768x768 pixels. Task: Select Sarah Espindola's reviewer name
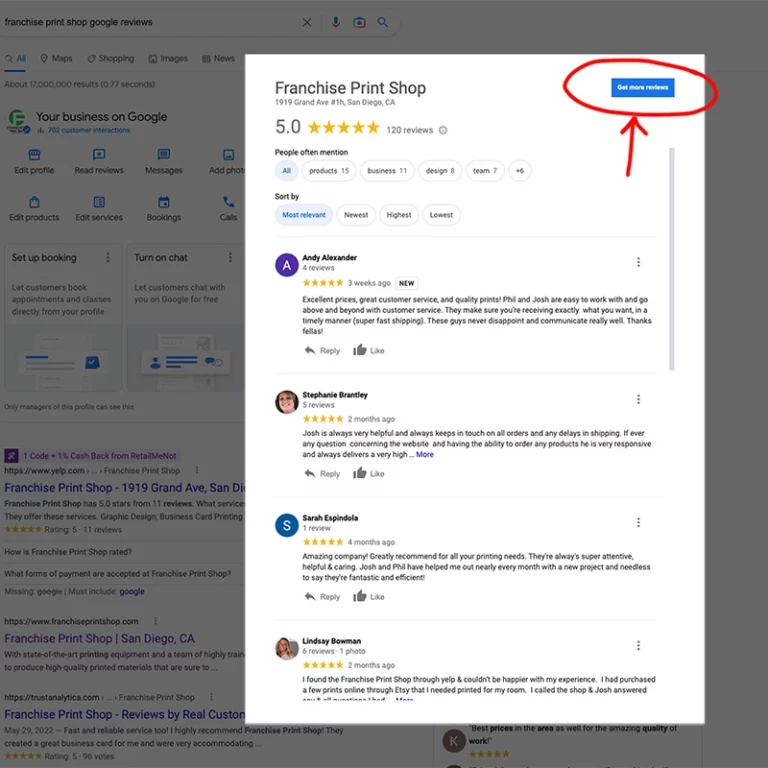pyautogui.click(x=330, y=518)
